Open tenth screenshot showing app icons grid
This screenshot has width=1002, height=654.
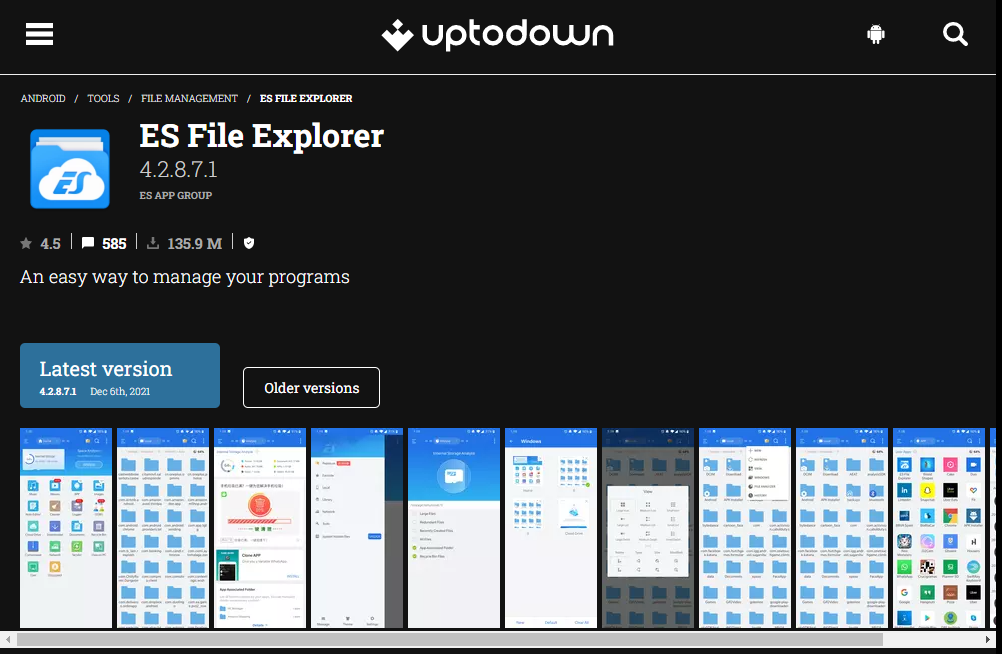click(x=939, y=528)
